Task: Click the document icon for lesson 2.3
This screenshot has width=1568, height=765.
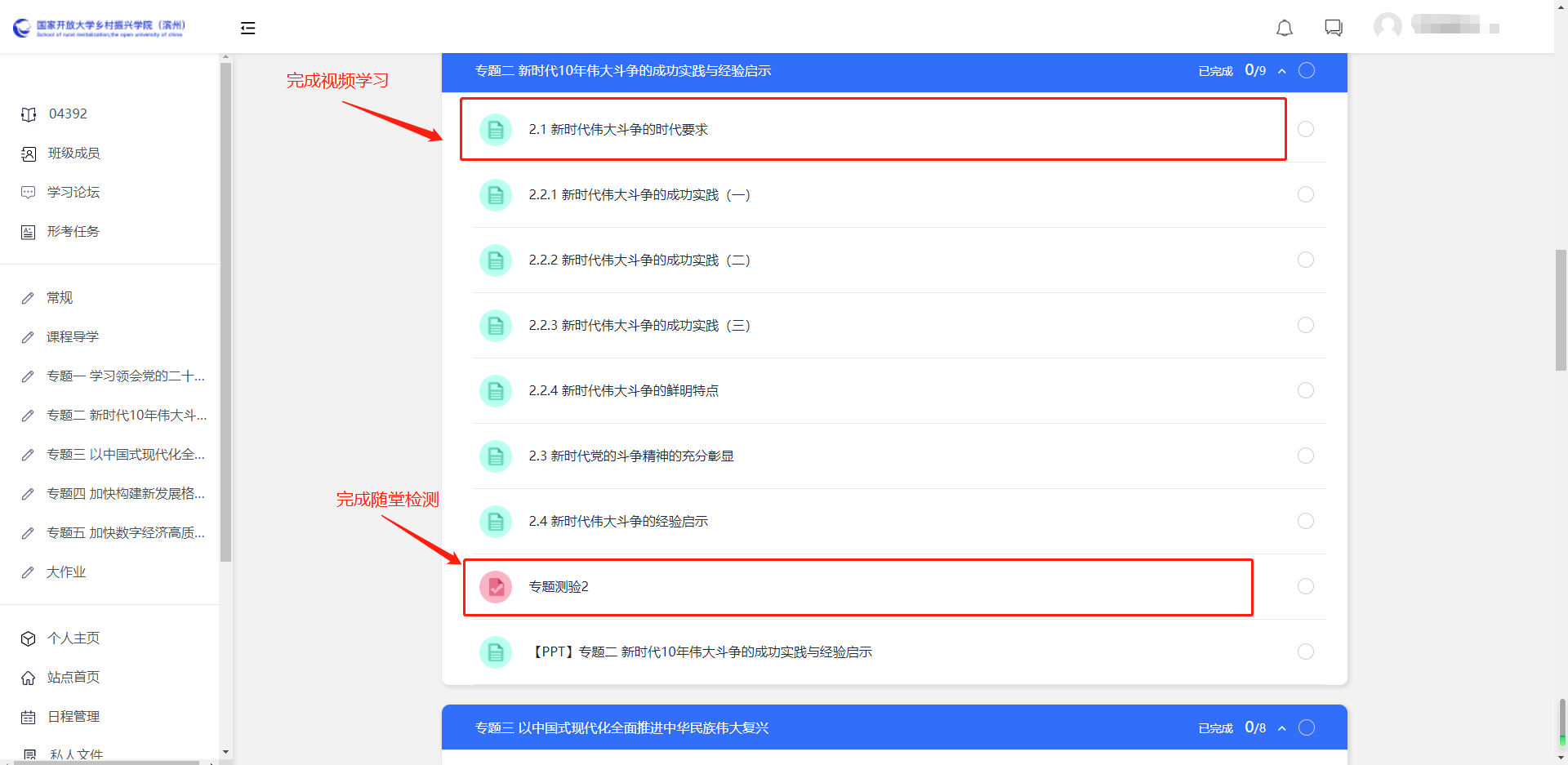Action: (x=496, y=456)
